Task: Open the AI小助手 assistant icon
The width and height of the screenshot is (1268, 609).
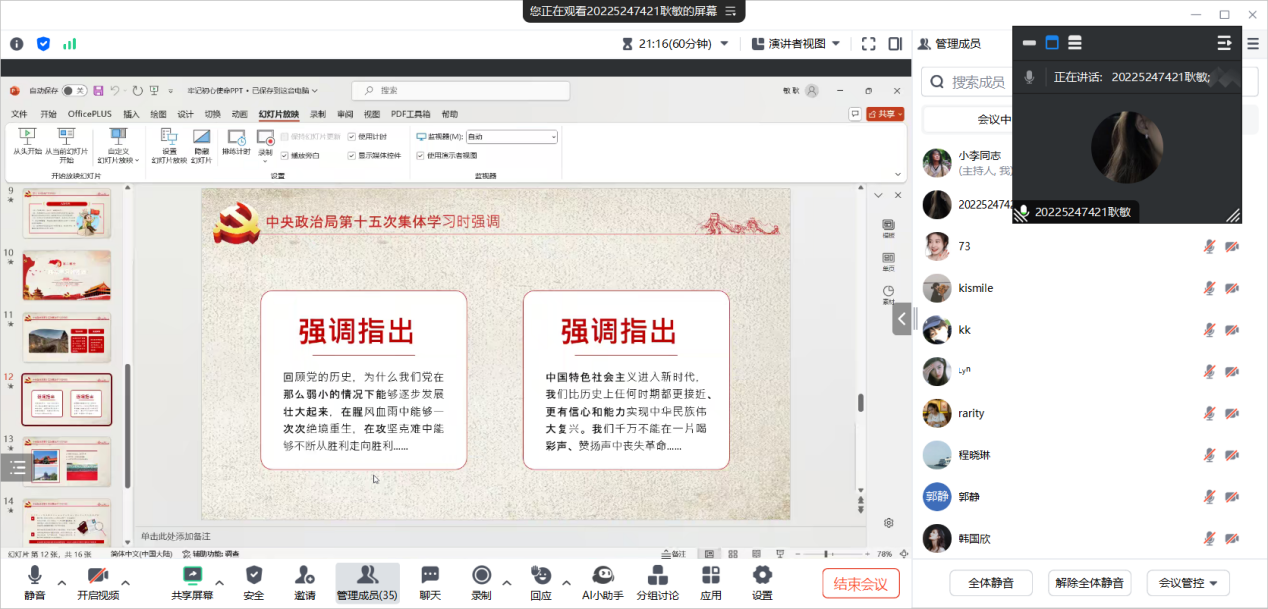Action: tap(602, 576)
